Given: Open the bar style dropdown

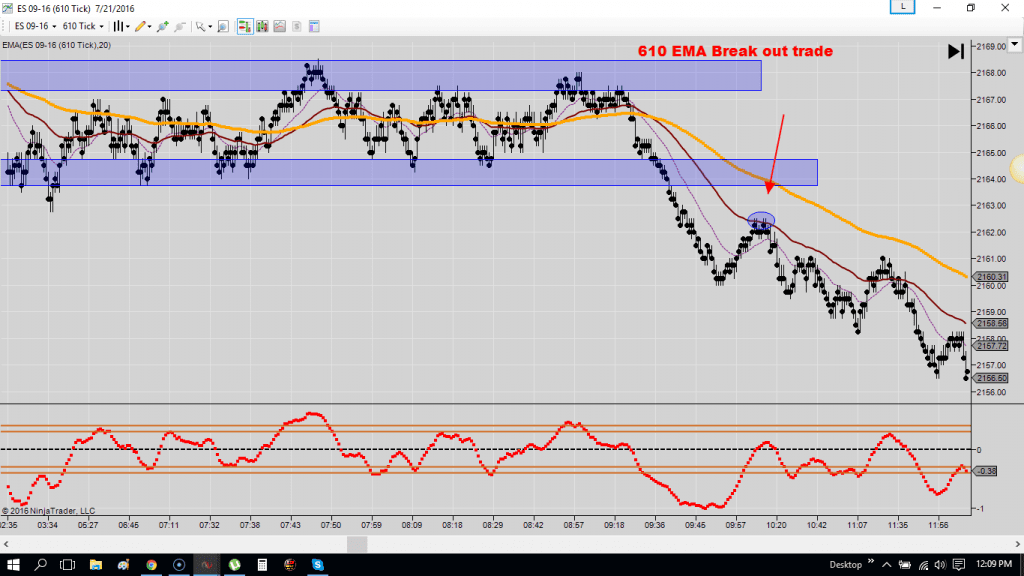Looking at the screenshot, I should click(x=121, y=26).
